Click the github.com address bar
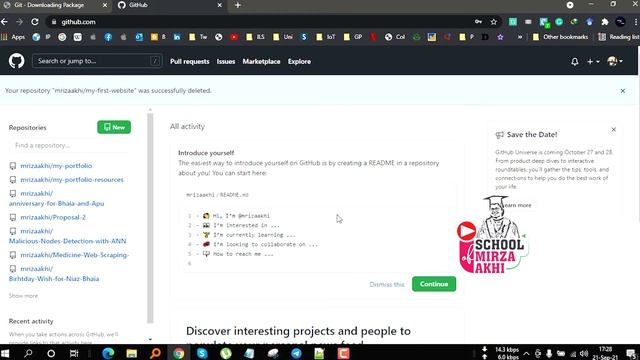This screenshot has height=360, width=640. [261, 22]
